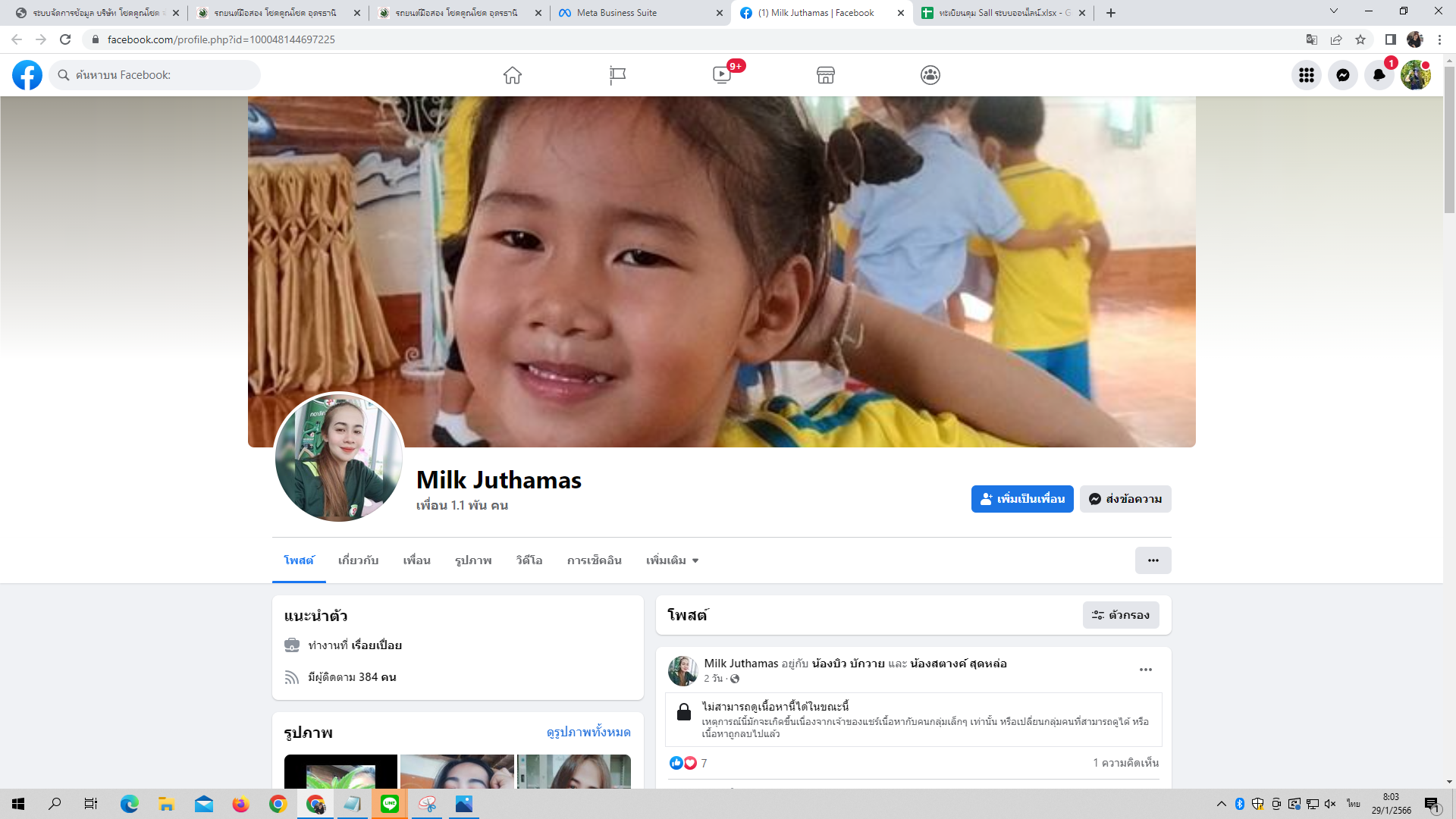1456x819 pixels.
Task: Expand the เพิ่มเติม dropdown tab
Action: tap(672, 560)
